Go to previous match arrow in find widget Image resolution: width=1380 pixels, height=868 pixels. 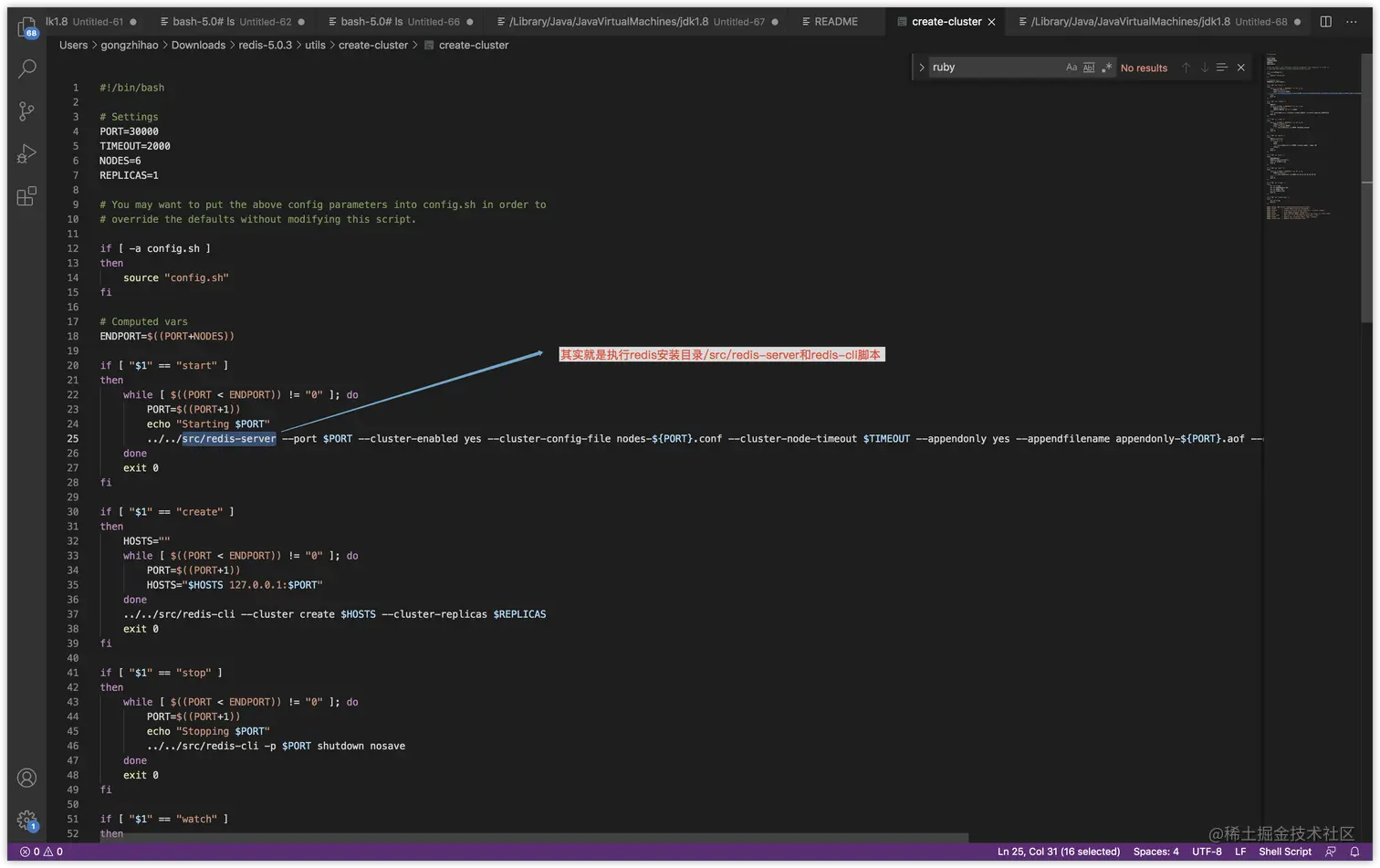click(x=1186, y=68)
